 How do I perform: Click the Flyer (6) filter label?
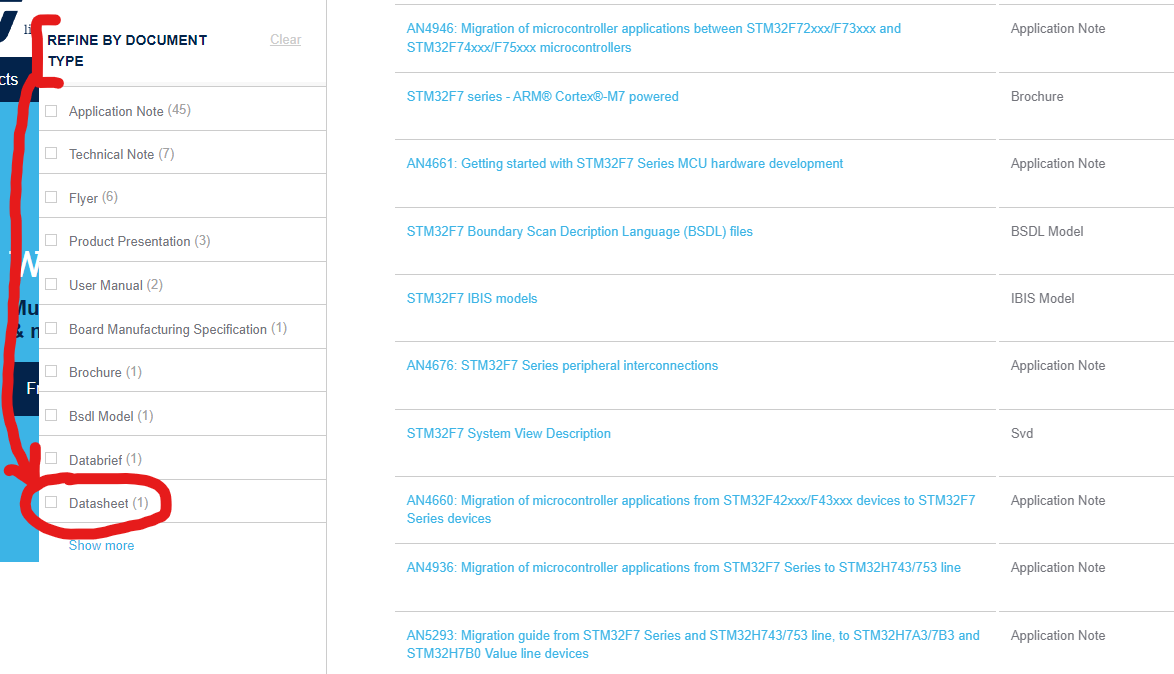click(93, 198)
